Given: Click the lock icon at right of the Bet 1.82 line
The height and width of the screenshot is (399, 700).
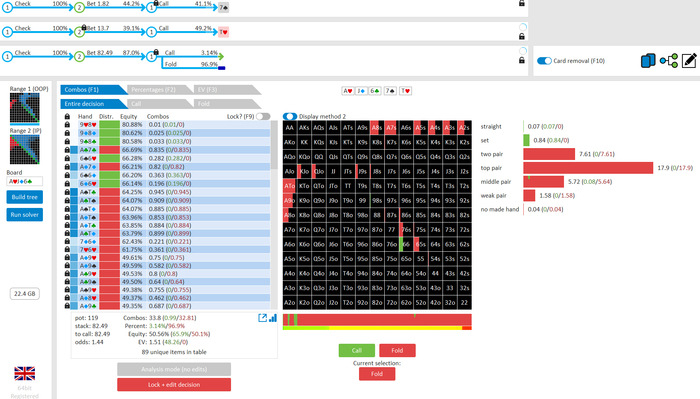Looking at the screenshot, I should (x=522, y=4).
